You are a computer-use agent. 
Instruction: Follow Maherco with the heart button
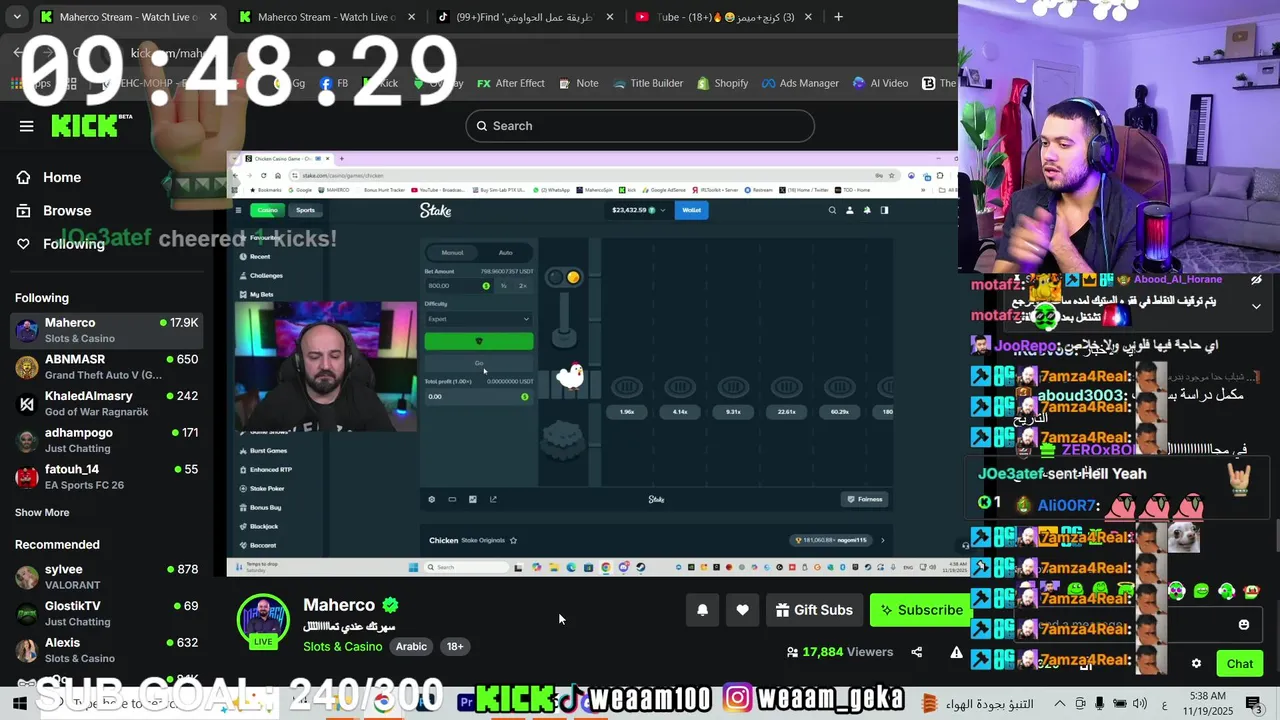(x=742, y=610)
